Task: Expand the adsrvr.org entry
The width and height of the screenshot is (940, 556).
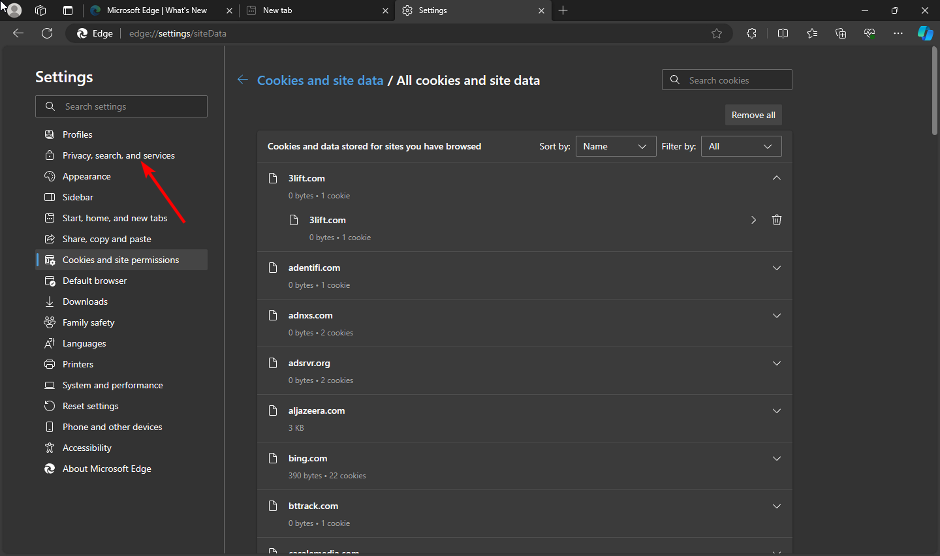Action: tap(776, 363)
